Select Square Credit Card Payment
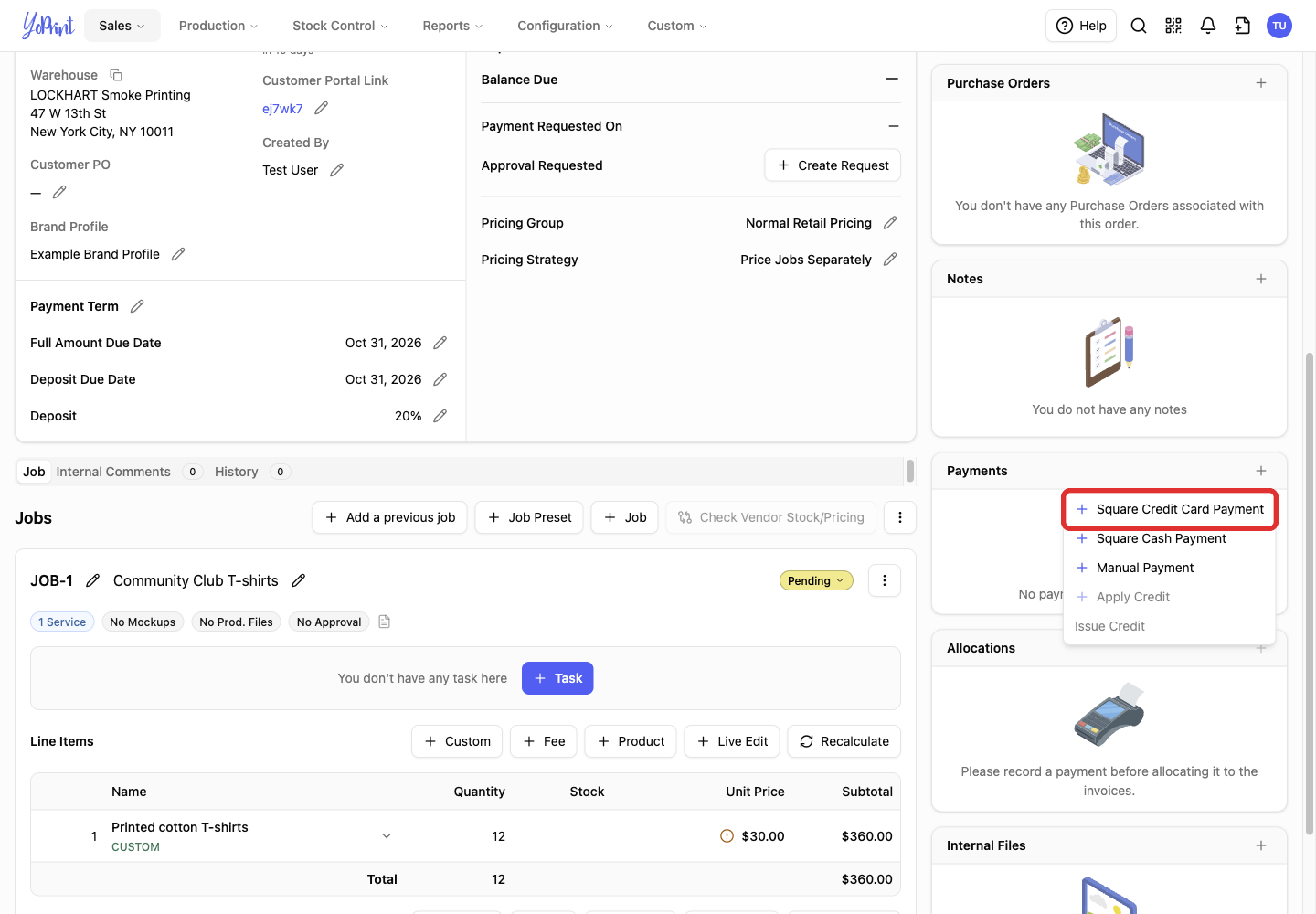 (x=1170, y=509)
